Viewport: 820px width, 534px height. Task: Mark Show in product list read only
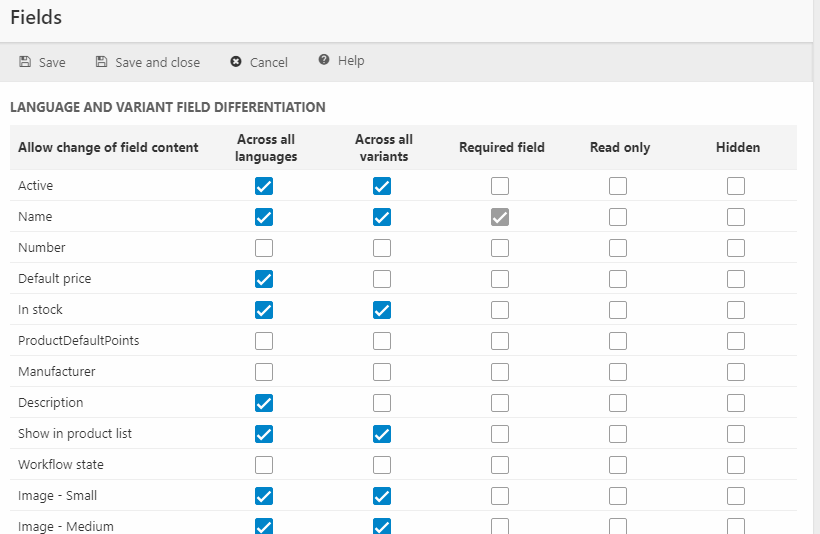click(x=618, y=434)
